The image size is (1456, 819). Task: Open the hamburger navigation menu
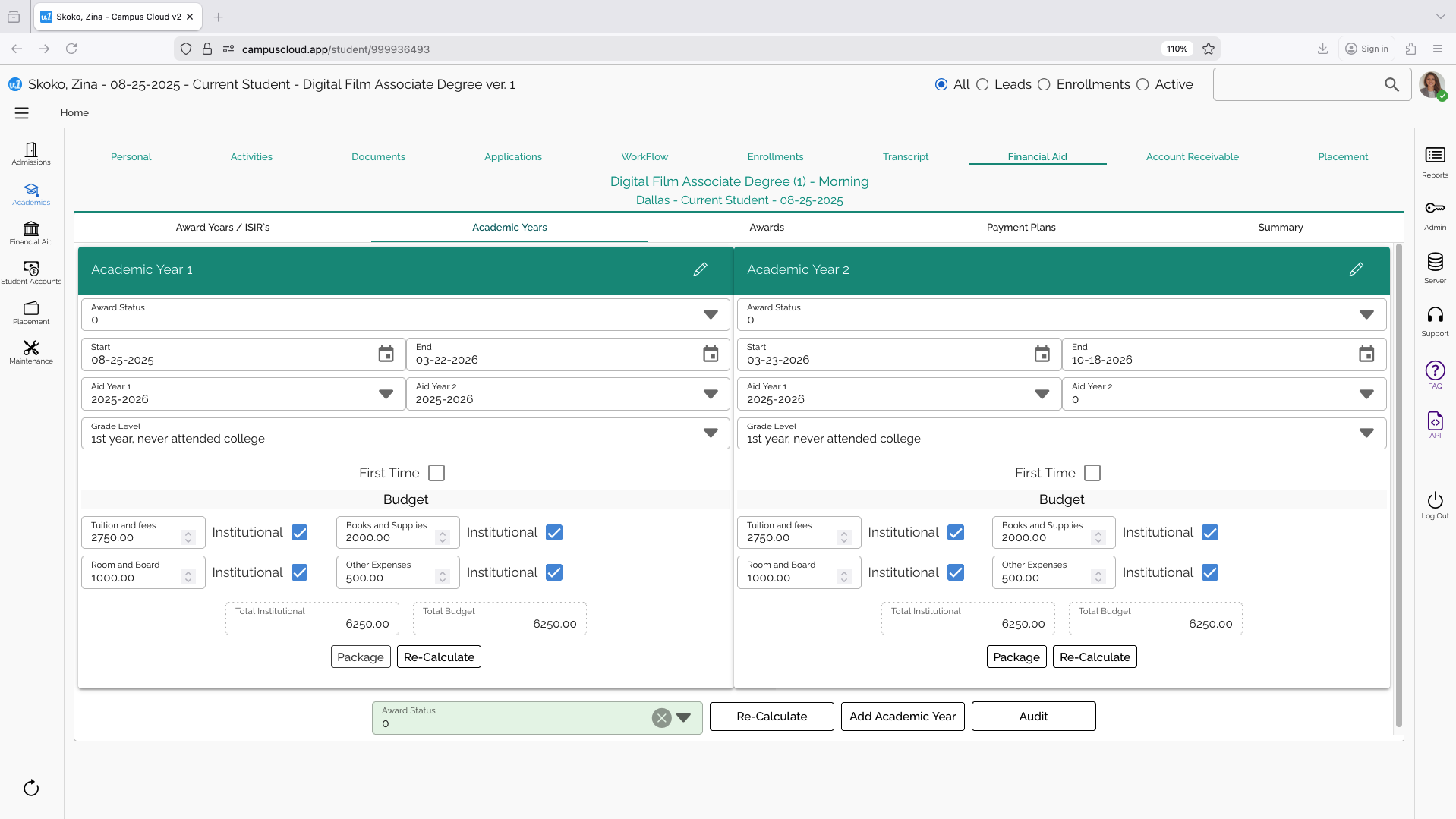click(x=22, y=113)
